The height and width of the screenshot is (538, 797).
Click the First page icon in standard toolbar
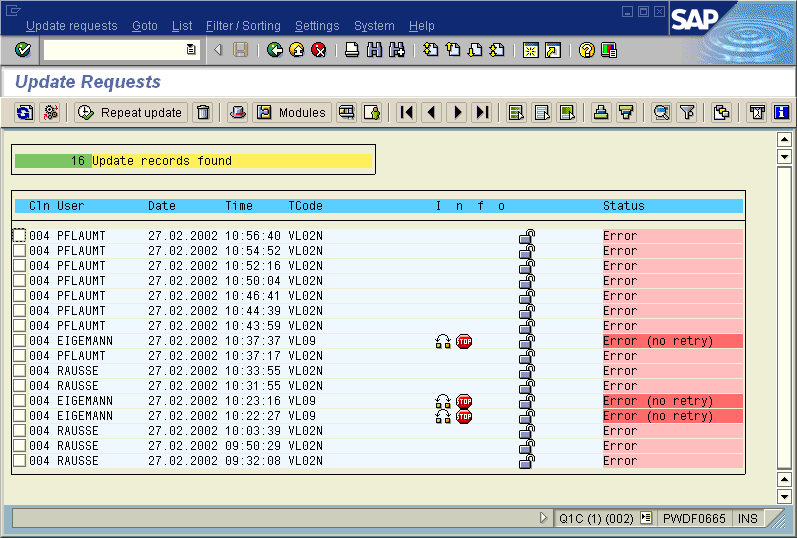pyautogui.click(x=431, y=50)
